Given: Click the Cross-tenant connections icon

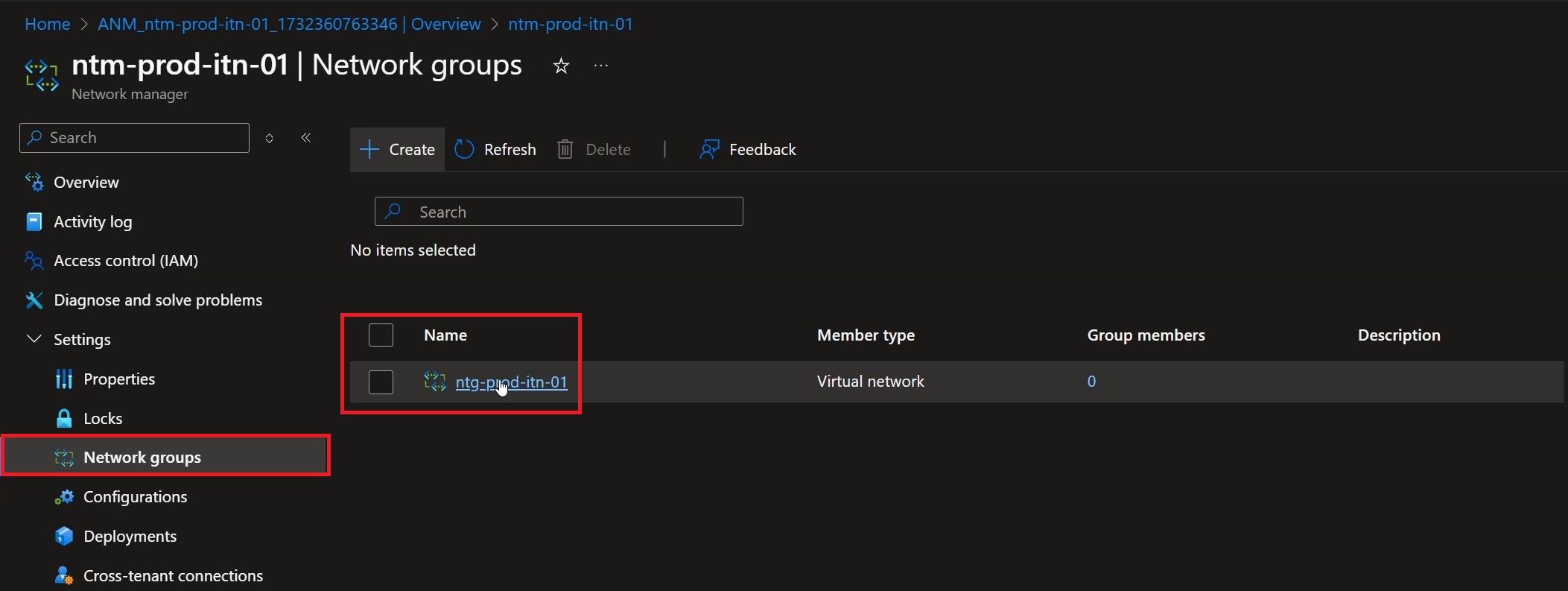Looking at the screenshot, I should [64, 575].
